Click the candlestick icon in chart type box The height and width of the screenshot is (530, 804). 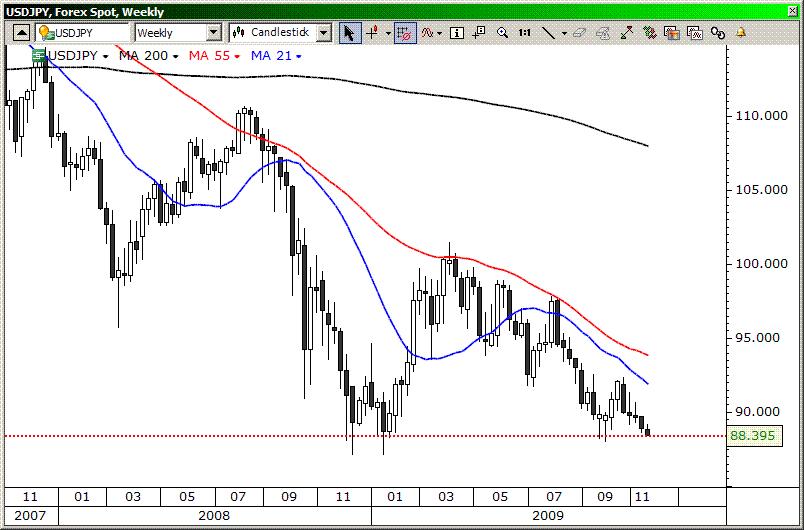[238, 33]
